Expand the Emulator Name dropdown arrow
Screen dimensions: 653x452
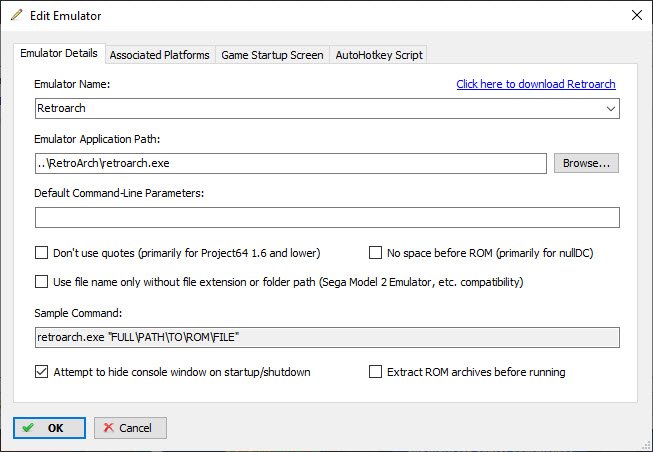(x=611, y=109)
